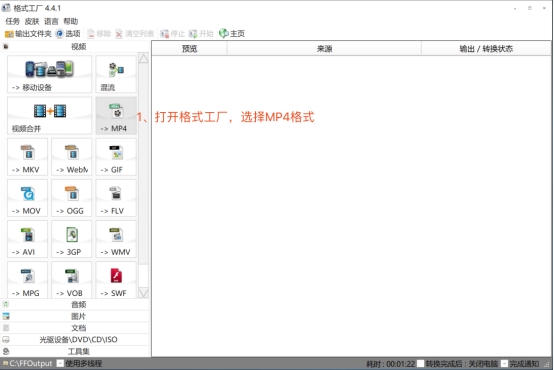Click the format list scroll down arrow

coord(143,293)
